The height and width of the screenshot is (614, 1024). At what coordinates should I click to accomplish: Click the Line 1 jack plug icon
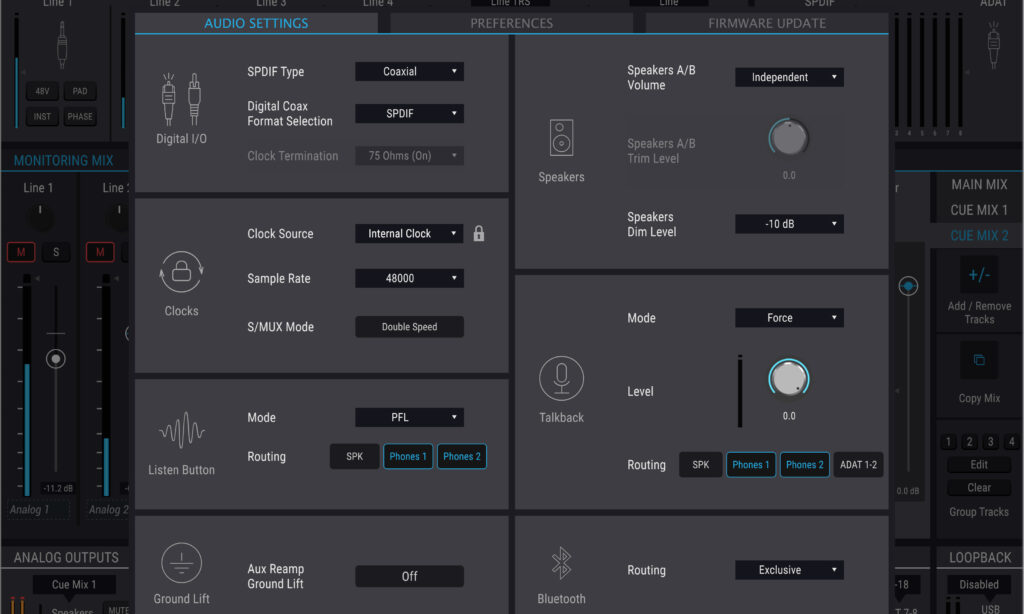click(x=61, y=44)
